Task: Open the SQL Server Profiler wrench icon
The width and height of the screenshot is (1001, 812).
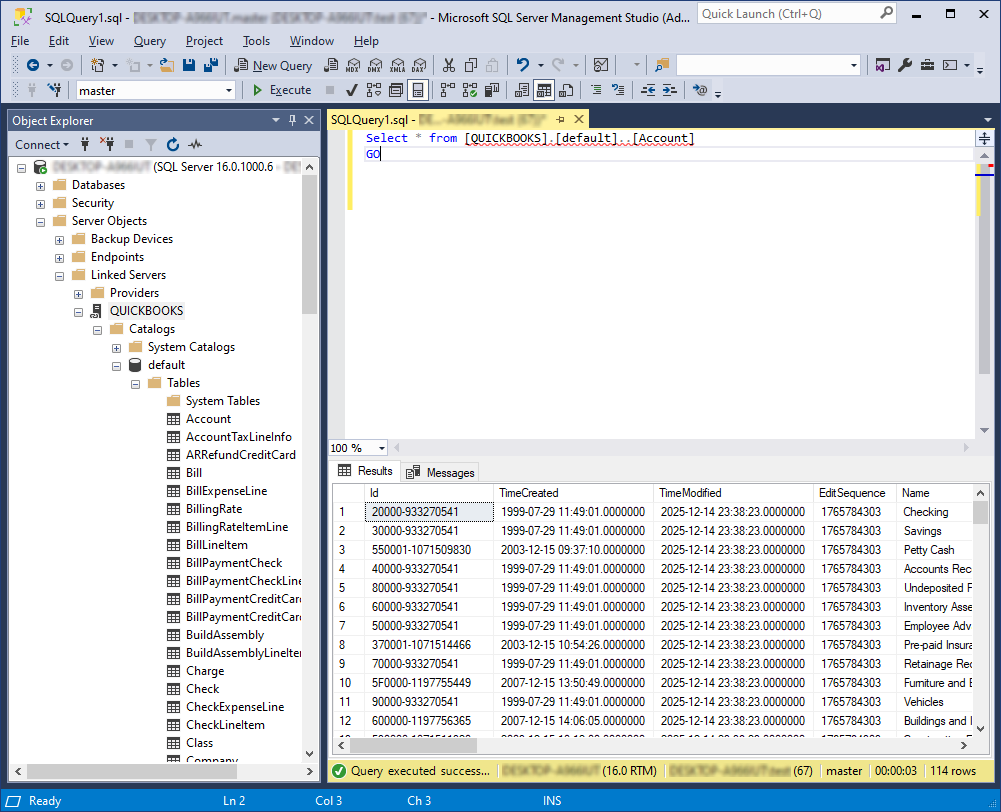Action: pos(905,66)
